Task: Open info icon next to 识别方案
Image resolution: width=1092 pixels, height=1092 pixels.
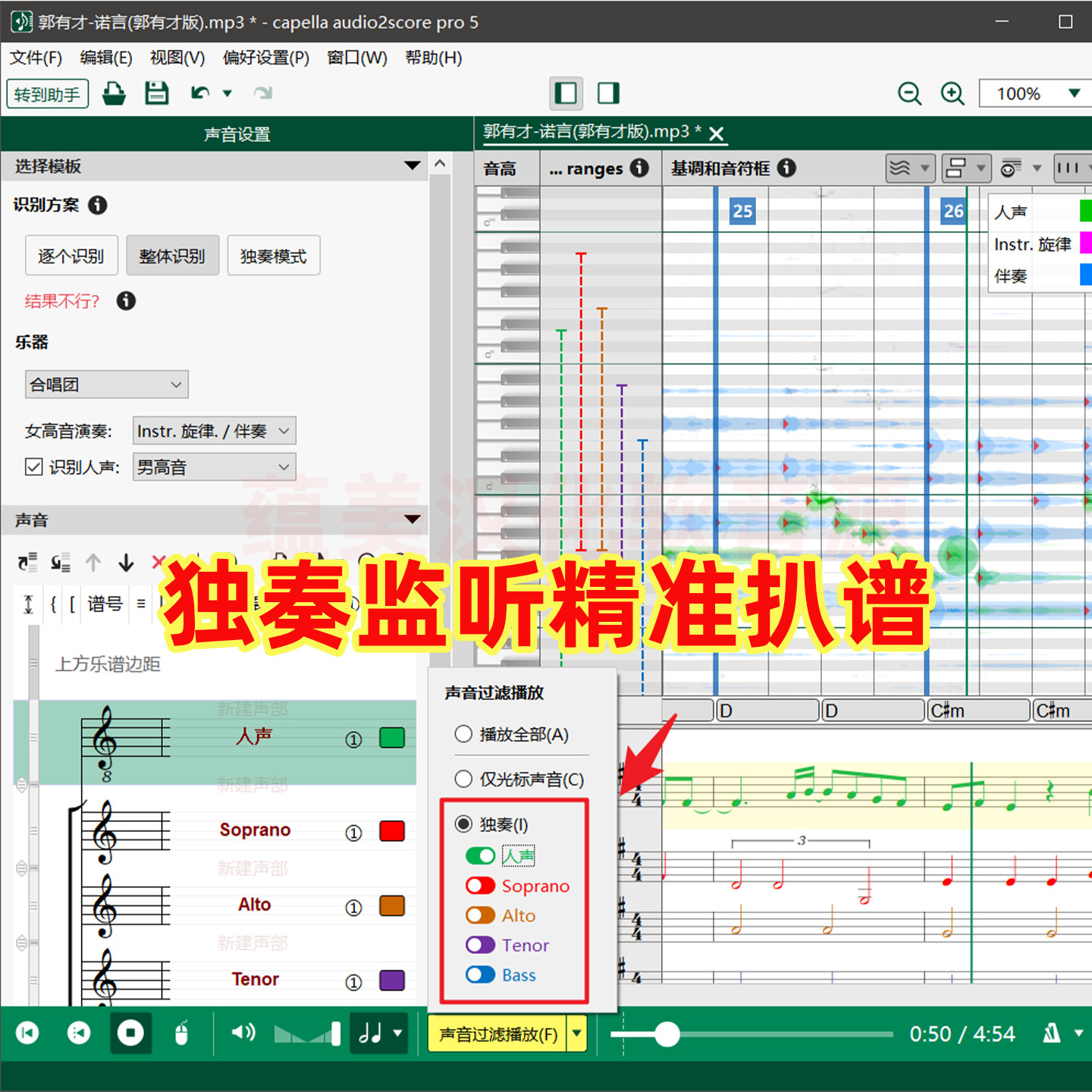Action: pos(98,205)
